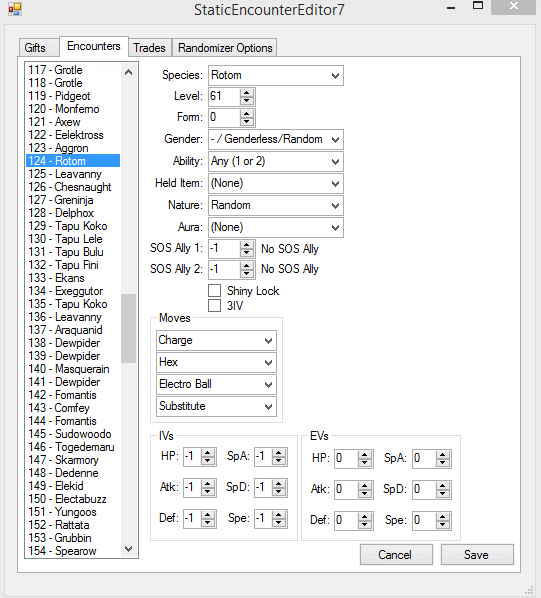Select encounter 132 - Tapu Fini
This screenshot has width=541, height=598.
tap(73, 265)
